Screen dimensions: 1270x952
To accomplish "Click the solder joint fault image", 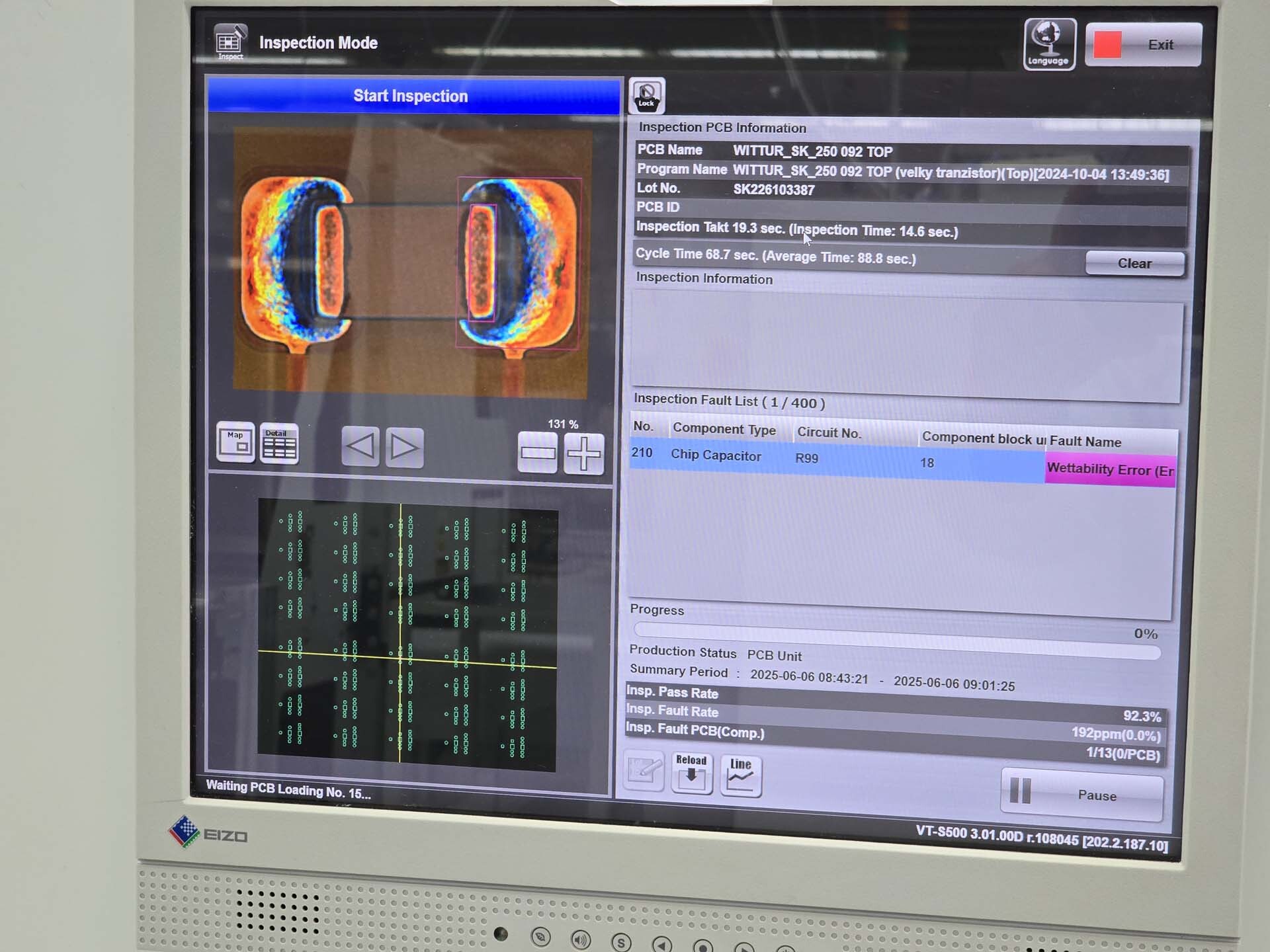I will (411, 262).
